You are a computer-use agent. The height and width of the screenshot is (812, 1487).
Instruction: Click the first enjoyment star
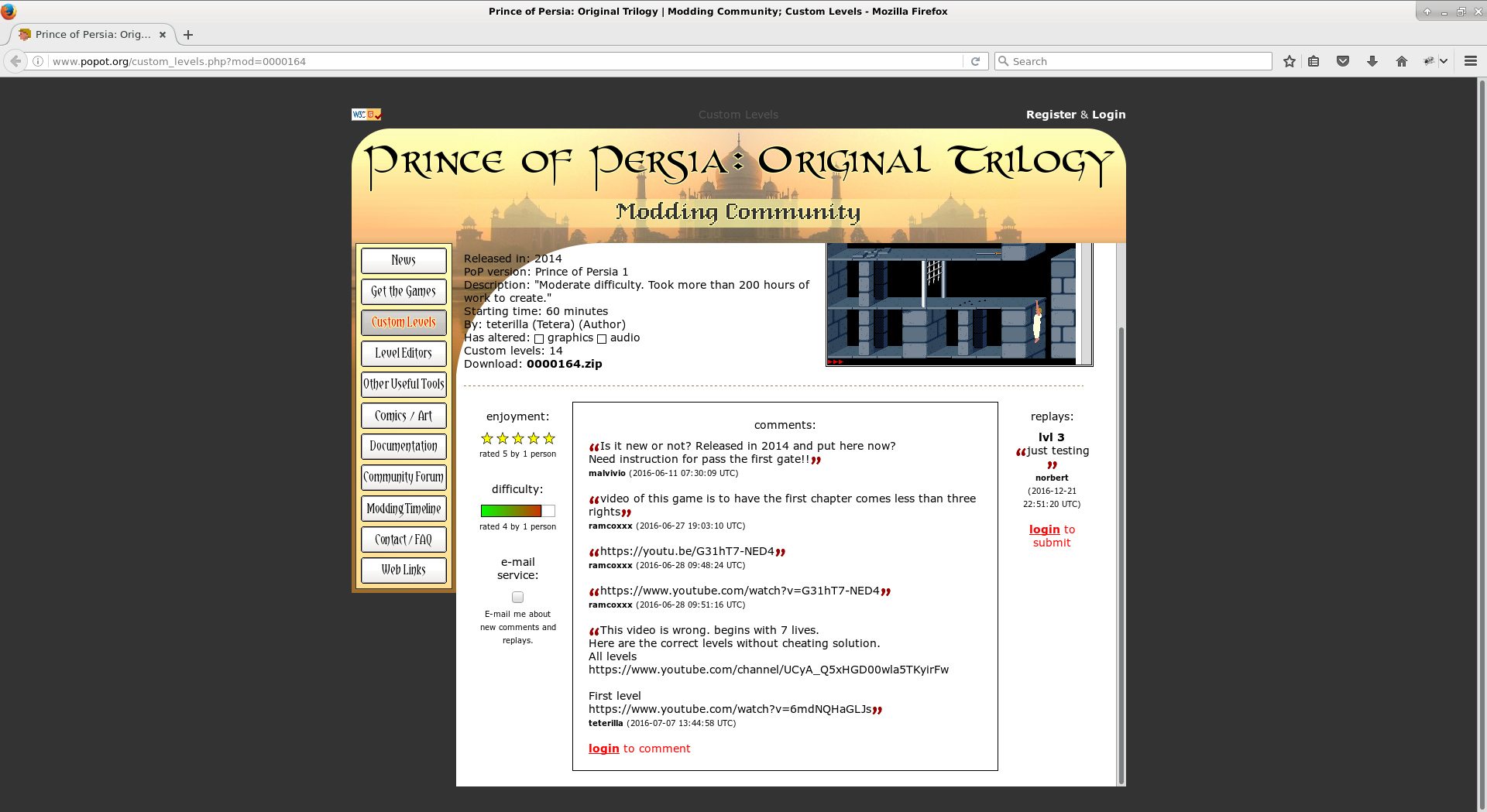click(x=487, y=438)
